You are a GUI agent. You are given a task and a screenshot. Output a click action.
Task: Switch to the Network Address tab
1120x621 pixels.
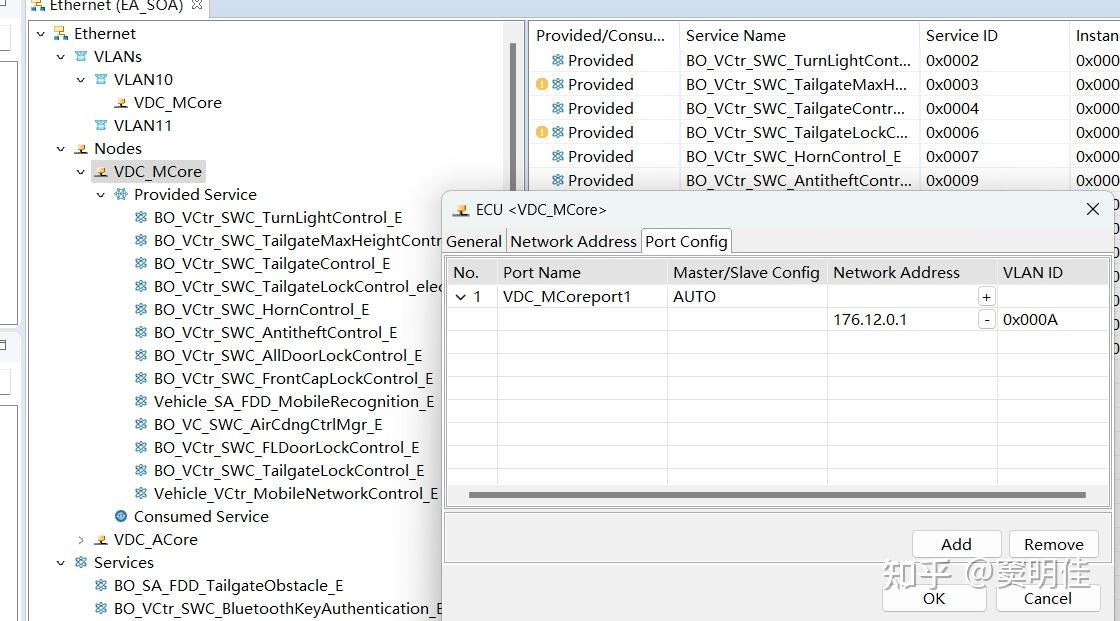[x=573, y=241]
